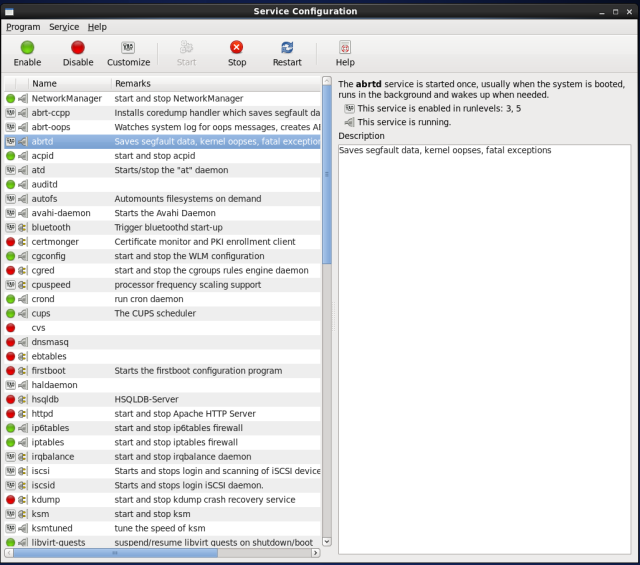Click the green status icon for cups

[11, 313]
